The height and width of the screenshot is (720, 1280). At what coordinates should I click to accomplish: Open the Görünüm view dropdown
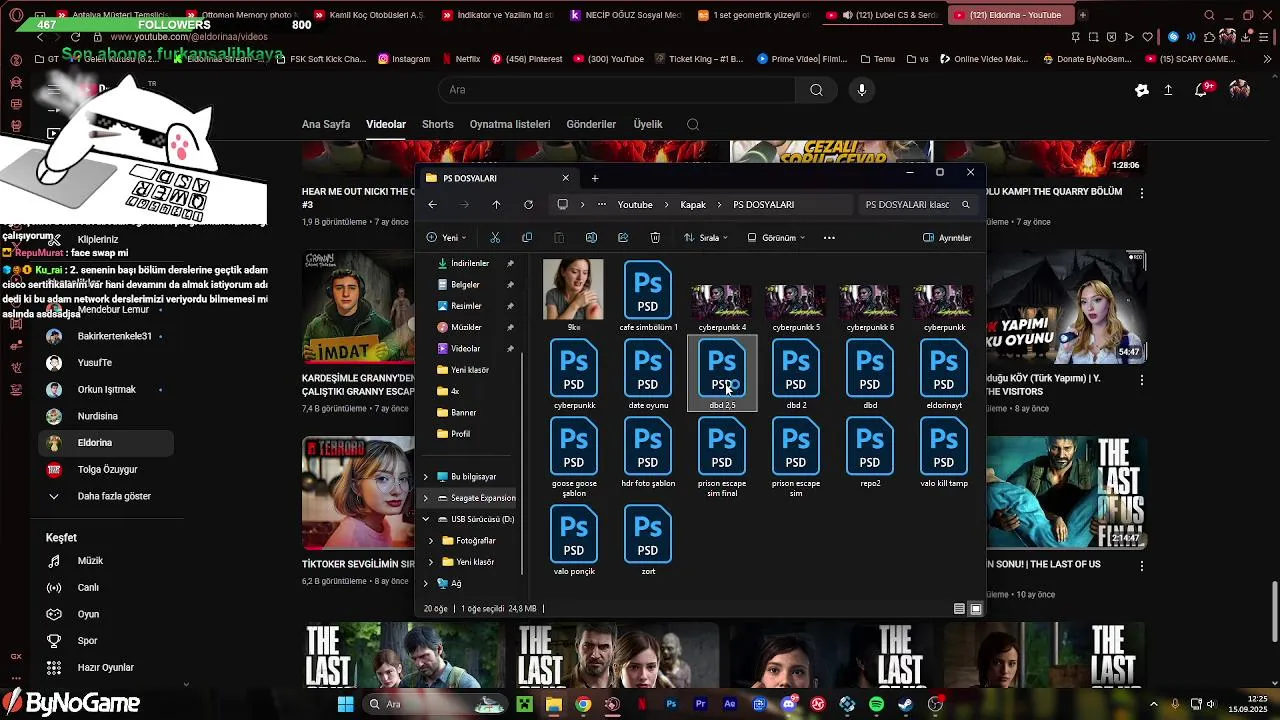click(x=777, y=238)
